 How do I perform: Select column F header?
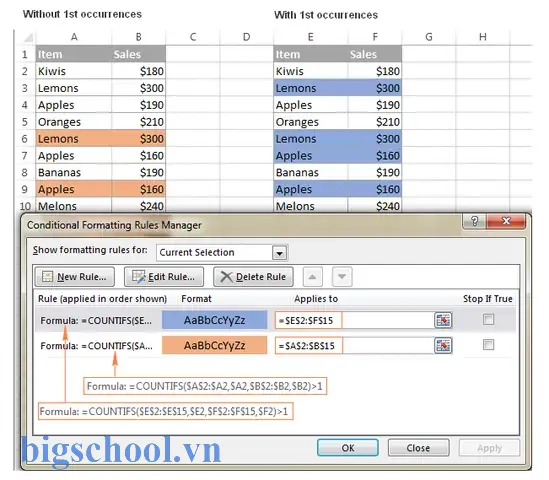[x=375, y=37]
